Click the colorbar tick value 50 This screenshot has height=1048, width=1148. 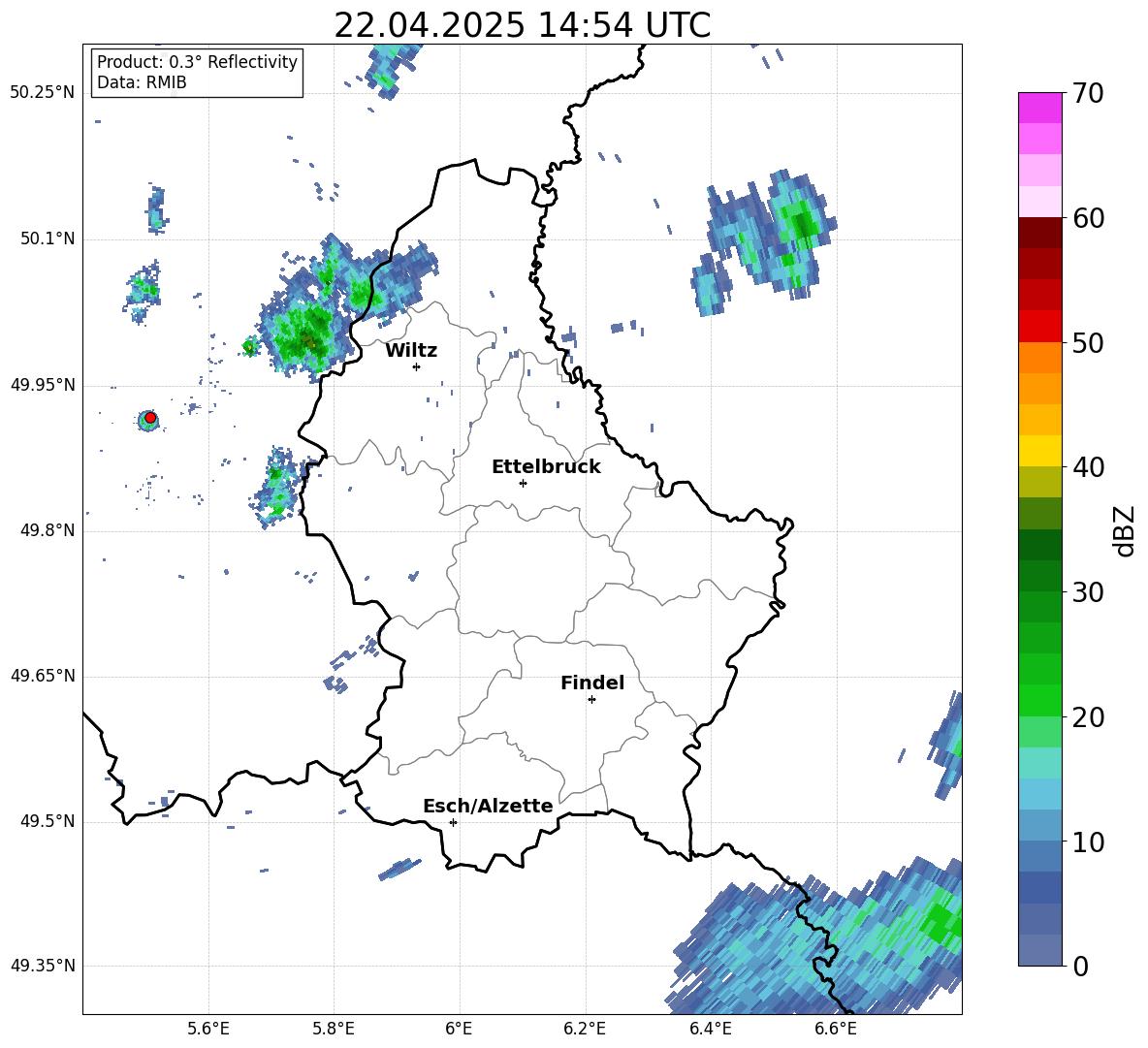(x=1088, y=343)
